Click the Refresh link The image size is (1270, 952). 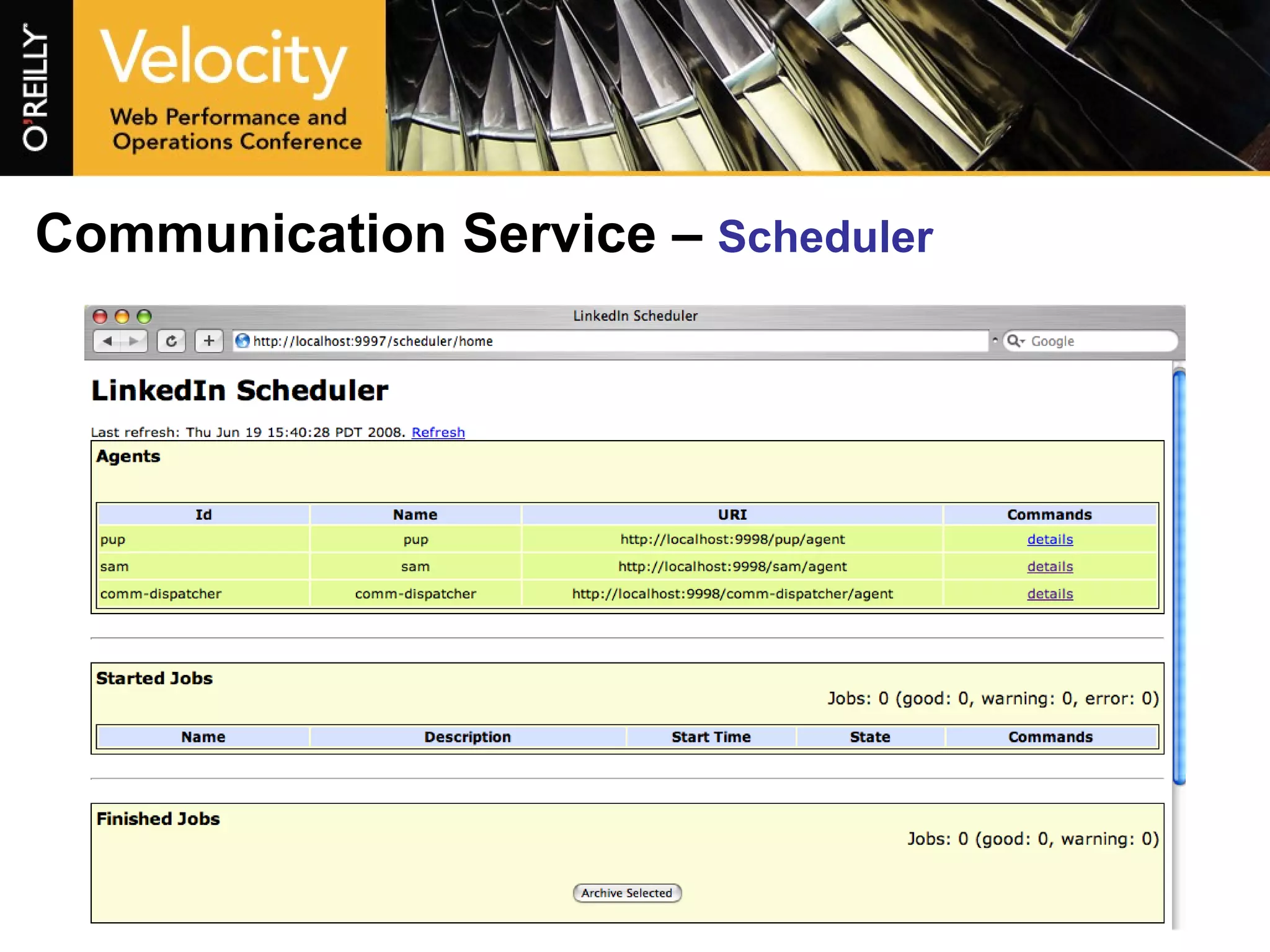click(438, 432)
